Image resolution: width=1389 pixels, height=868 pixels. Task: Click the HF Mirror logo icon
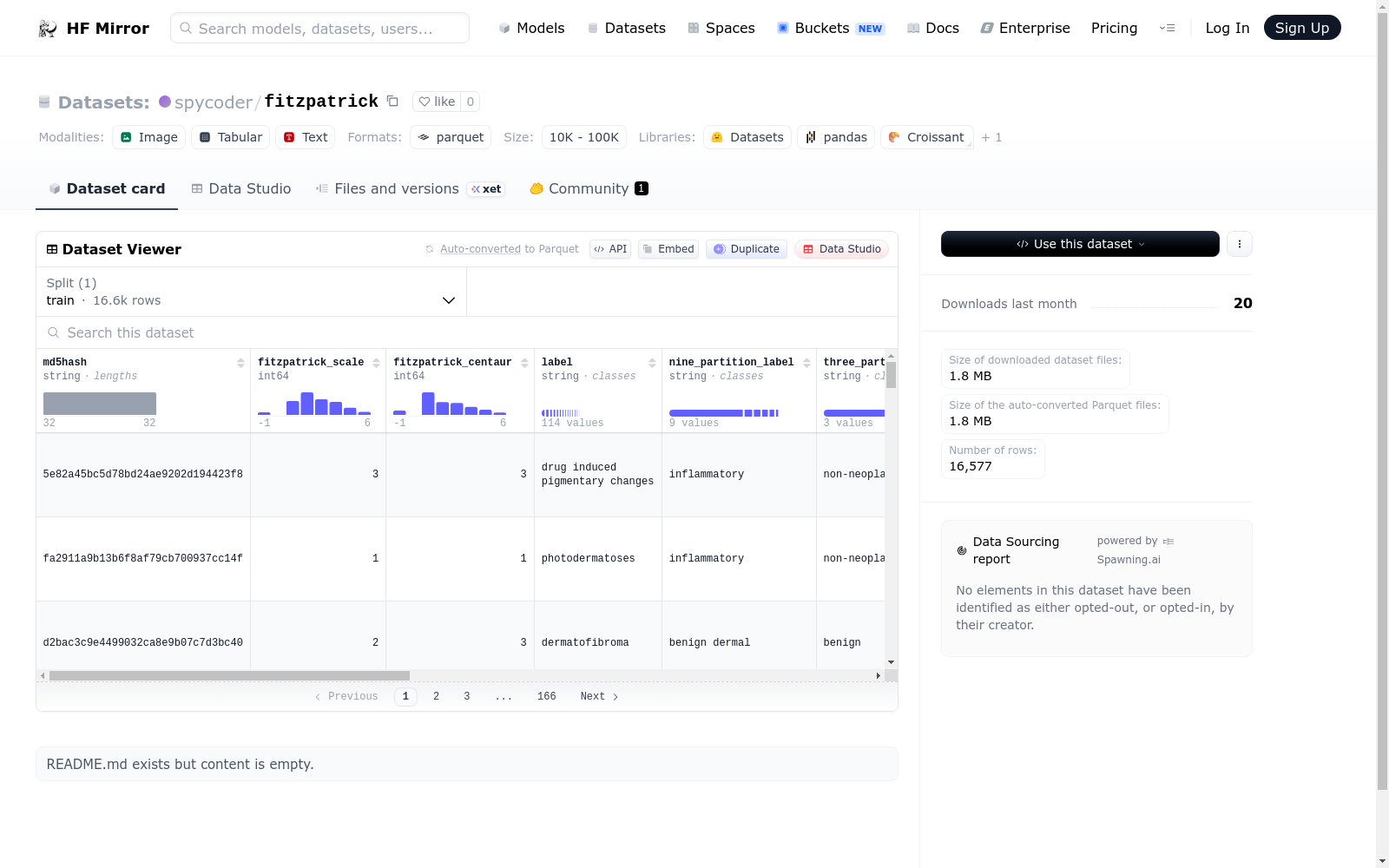pyautogui.click(x=48, y=29)
